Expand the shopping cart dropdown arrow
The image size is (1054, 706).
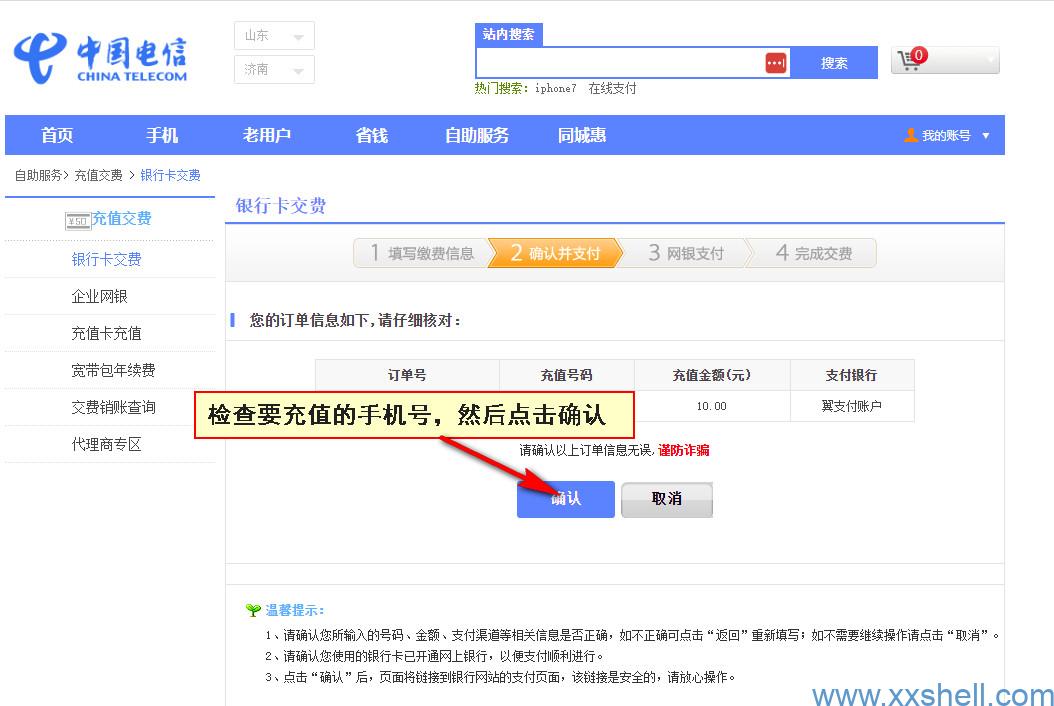990,61
